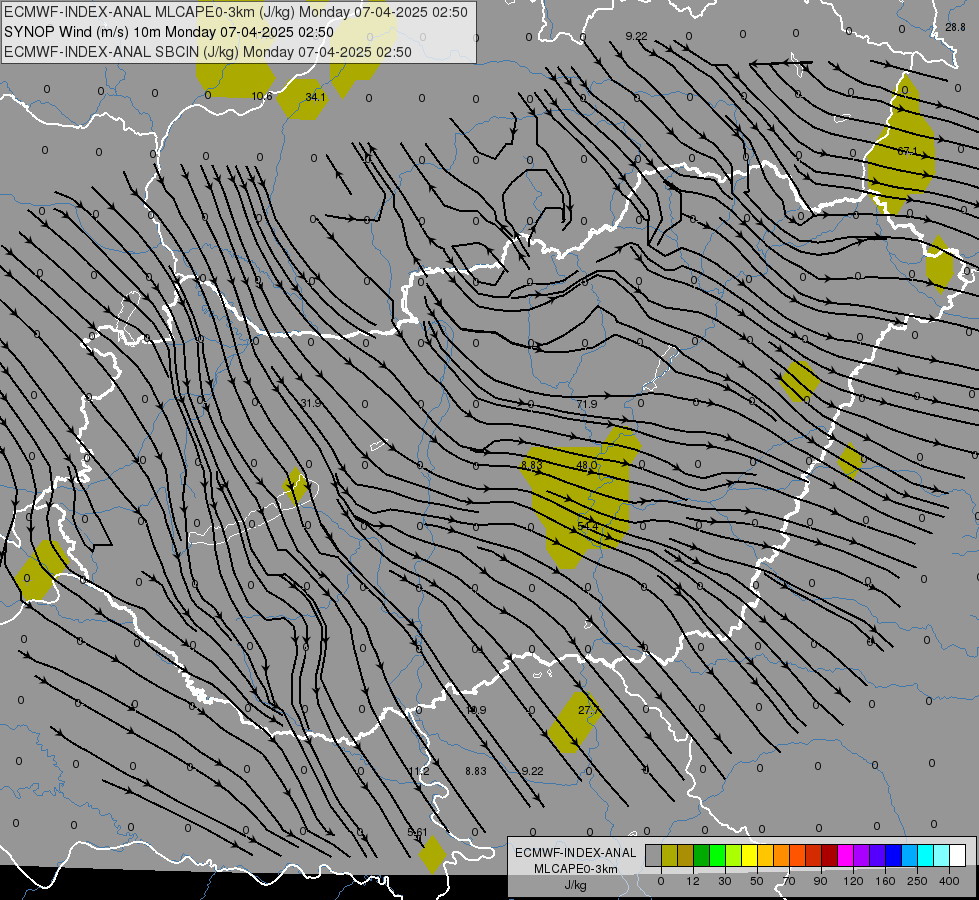Click the legend tick label 120
This screenshot has width=979, height=900.
pyautogui.click(x=853, y=881)
